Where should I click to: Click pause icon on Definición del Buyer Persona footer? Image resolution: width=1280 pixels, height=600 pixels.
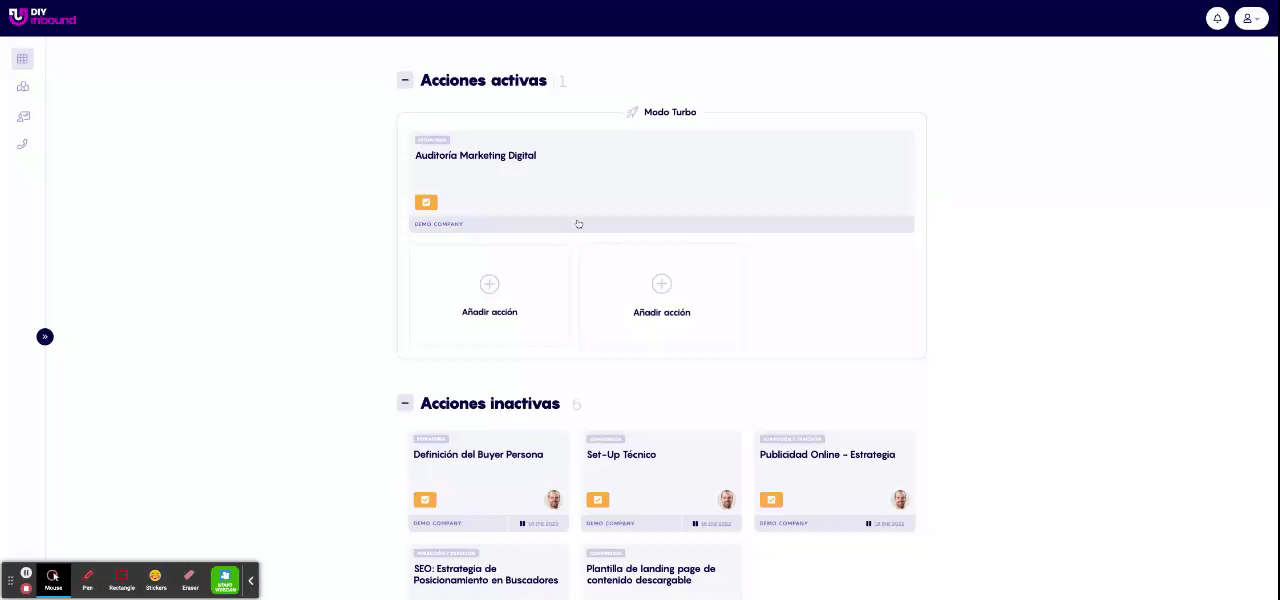tap(522, 524)
